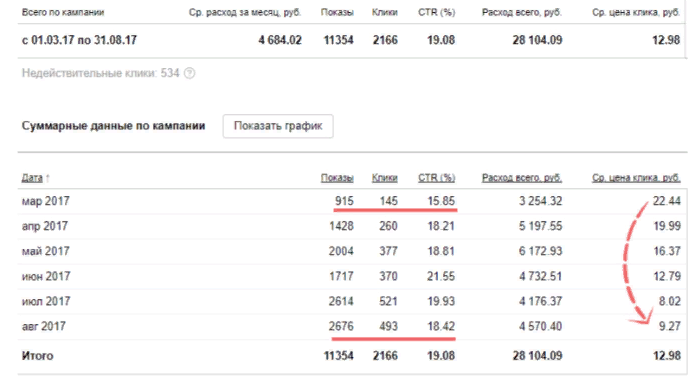Click average click price 12.79
The width and height of the screenshot is (693, 378).
667,276
